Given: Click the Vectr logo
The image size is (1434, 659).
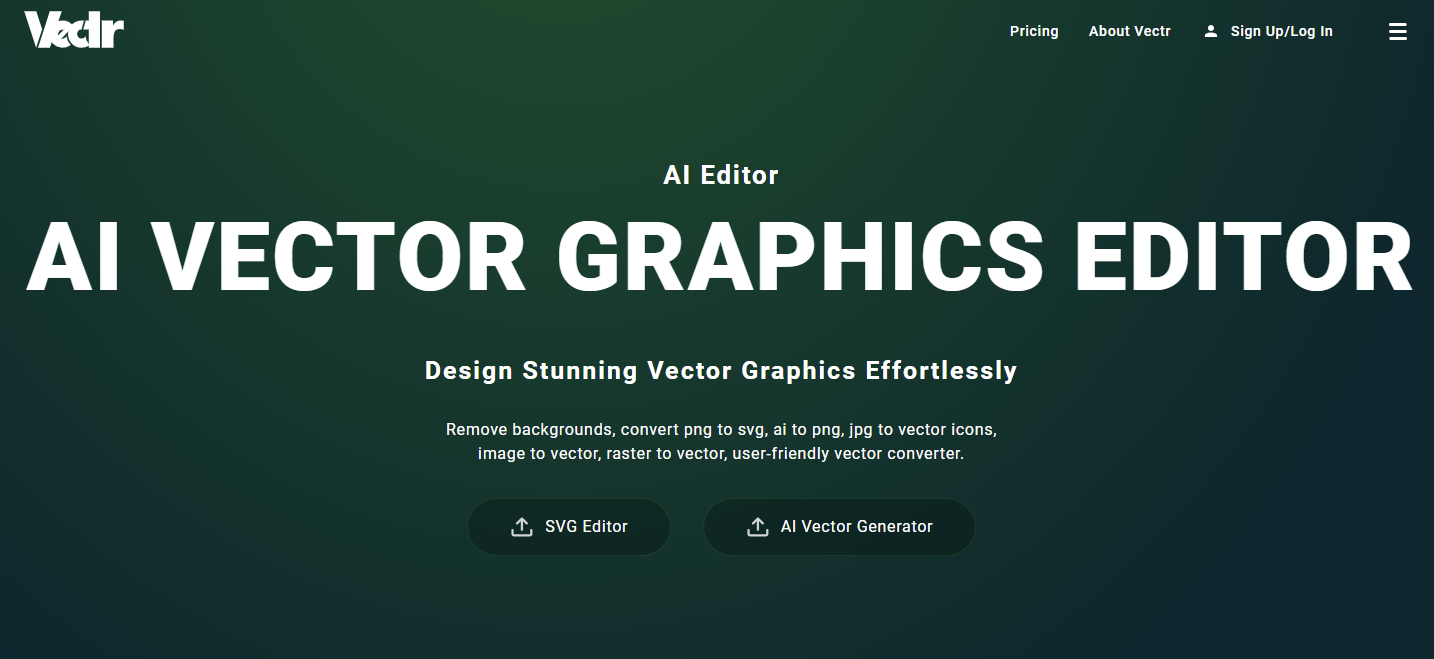Looking at the screenshot, I should (74, 30).
